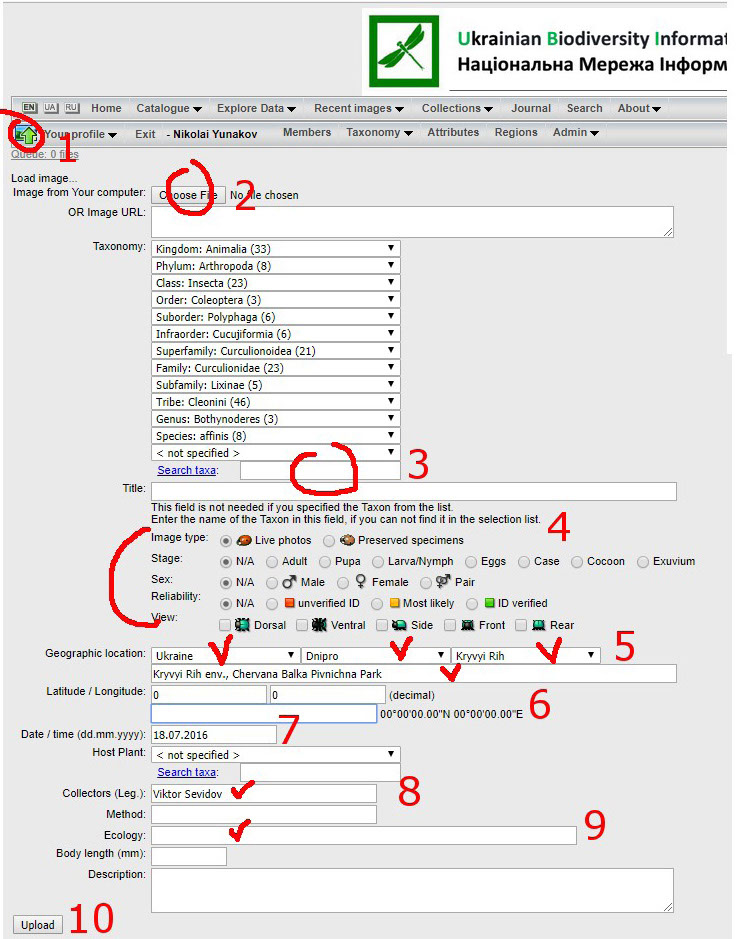Viewport: 736px width, 939px height.
Task: Check the Rear view checkbox
Action: (521, 625)
